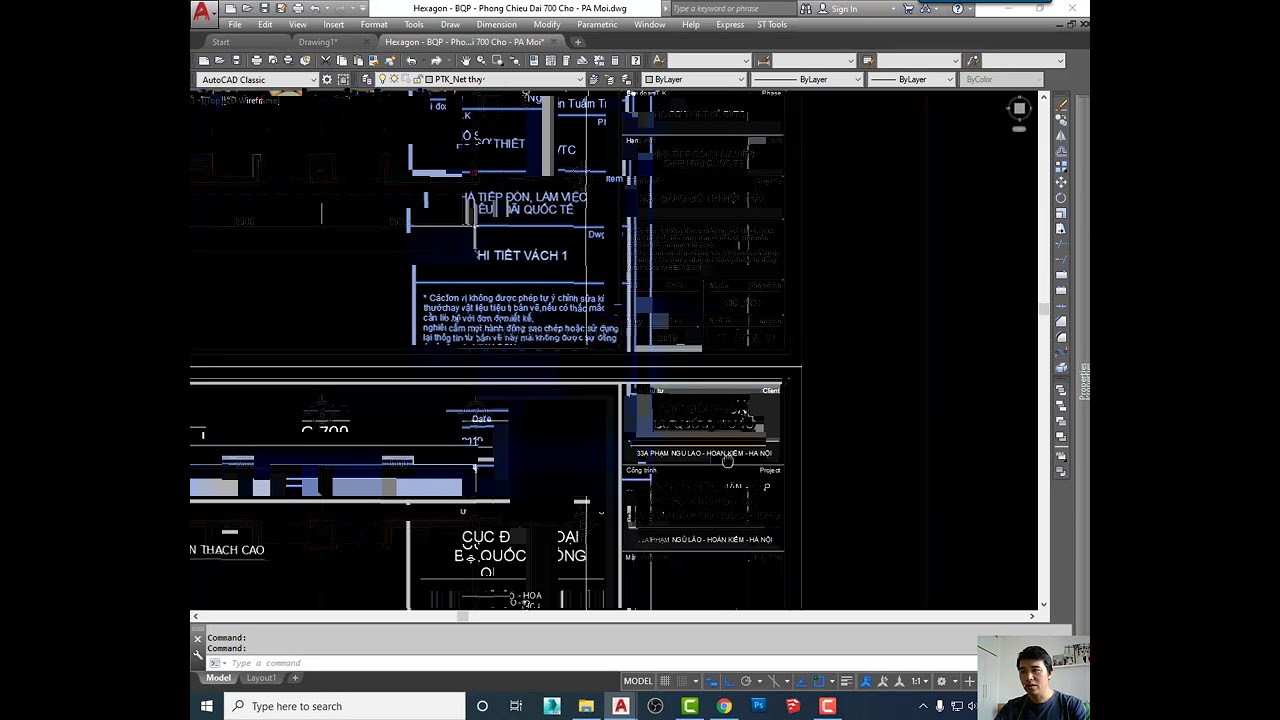The image size is (1280, 720).
Task: Click the Cut scissors icon in standard toolbar
Action: tap(326, 60)
